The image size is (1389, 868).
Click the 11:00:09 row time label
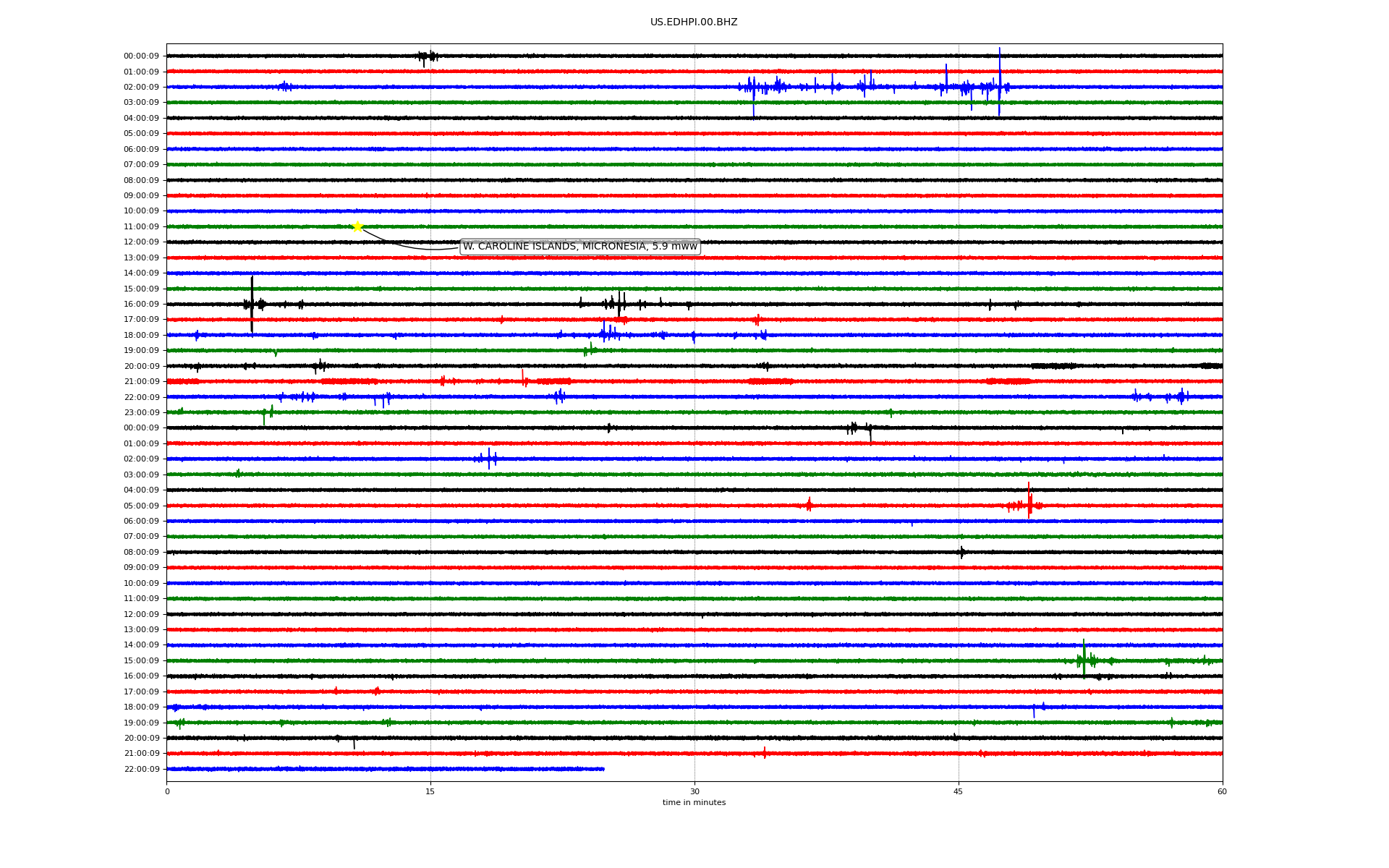tap(141, 227)
